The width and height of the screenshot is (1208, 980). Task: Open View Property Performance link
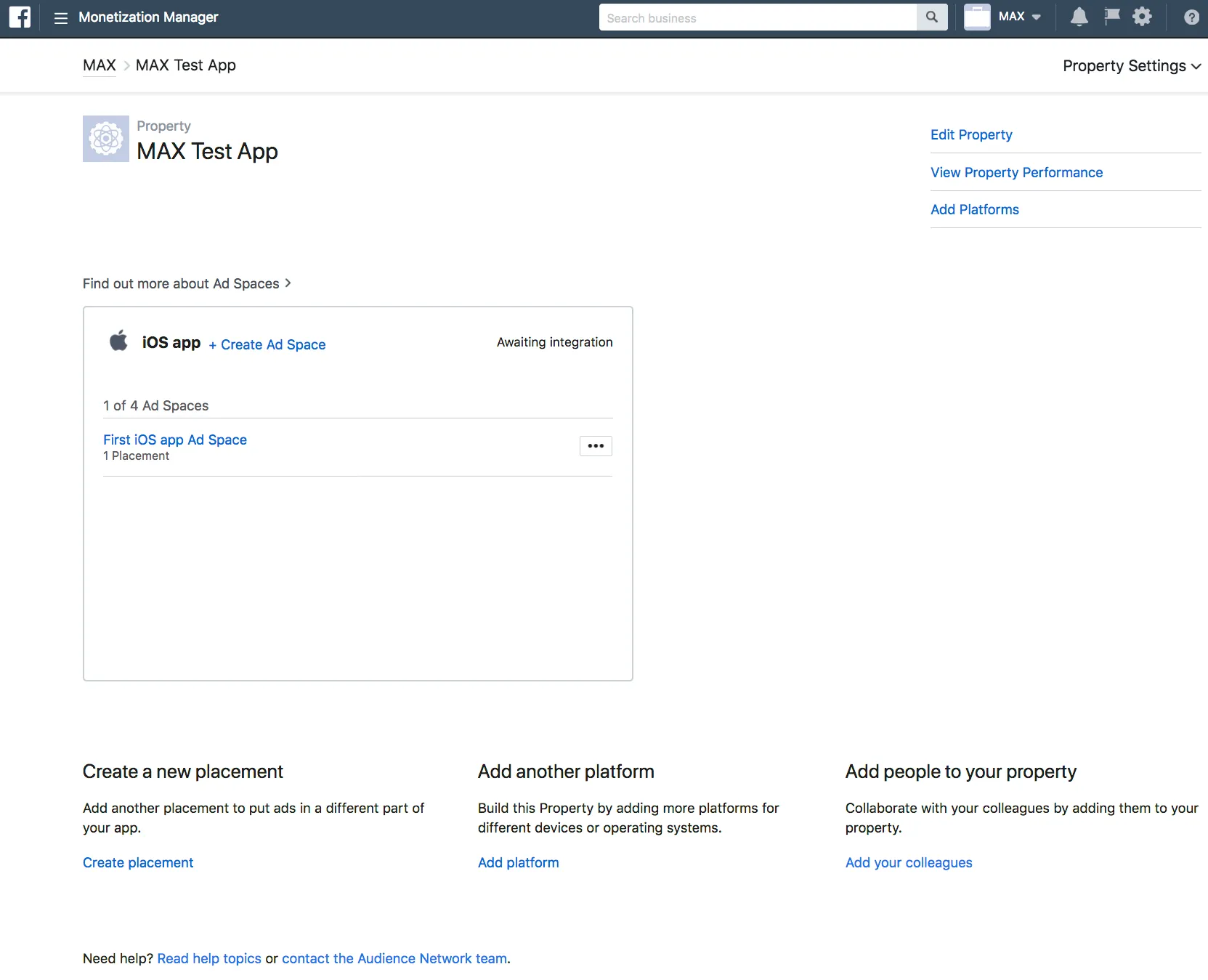coord(1016,173)
